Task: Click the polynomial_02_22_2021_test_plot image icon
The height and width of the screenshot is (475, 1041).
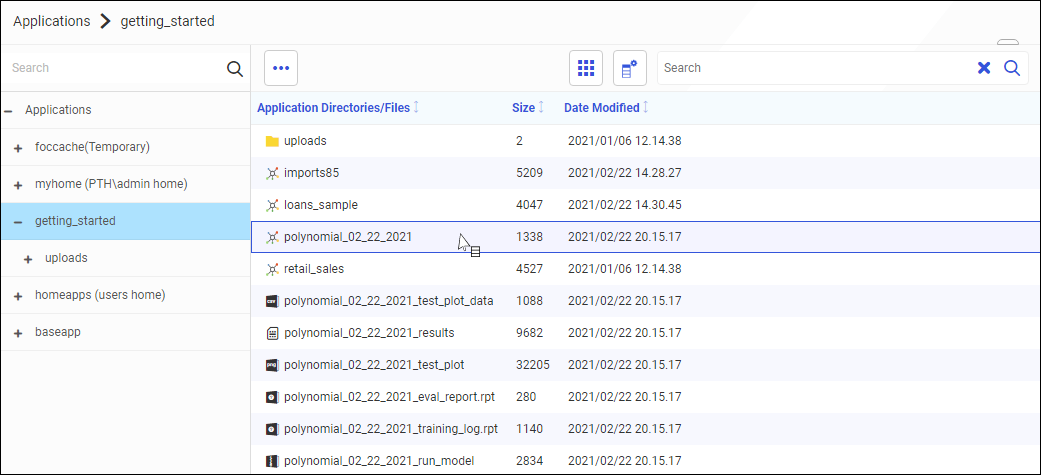Action: tap(272, 365)
